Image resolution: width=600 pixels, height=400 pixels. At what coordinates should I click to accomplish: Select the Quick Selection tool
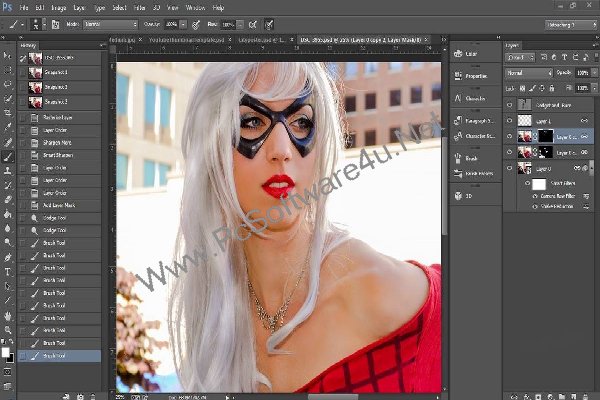pos(7,99)
